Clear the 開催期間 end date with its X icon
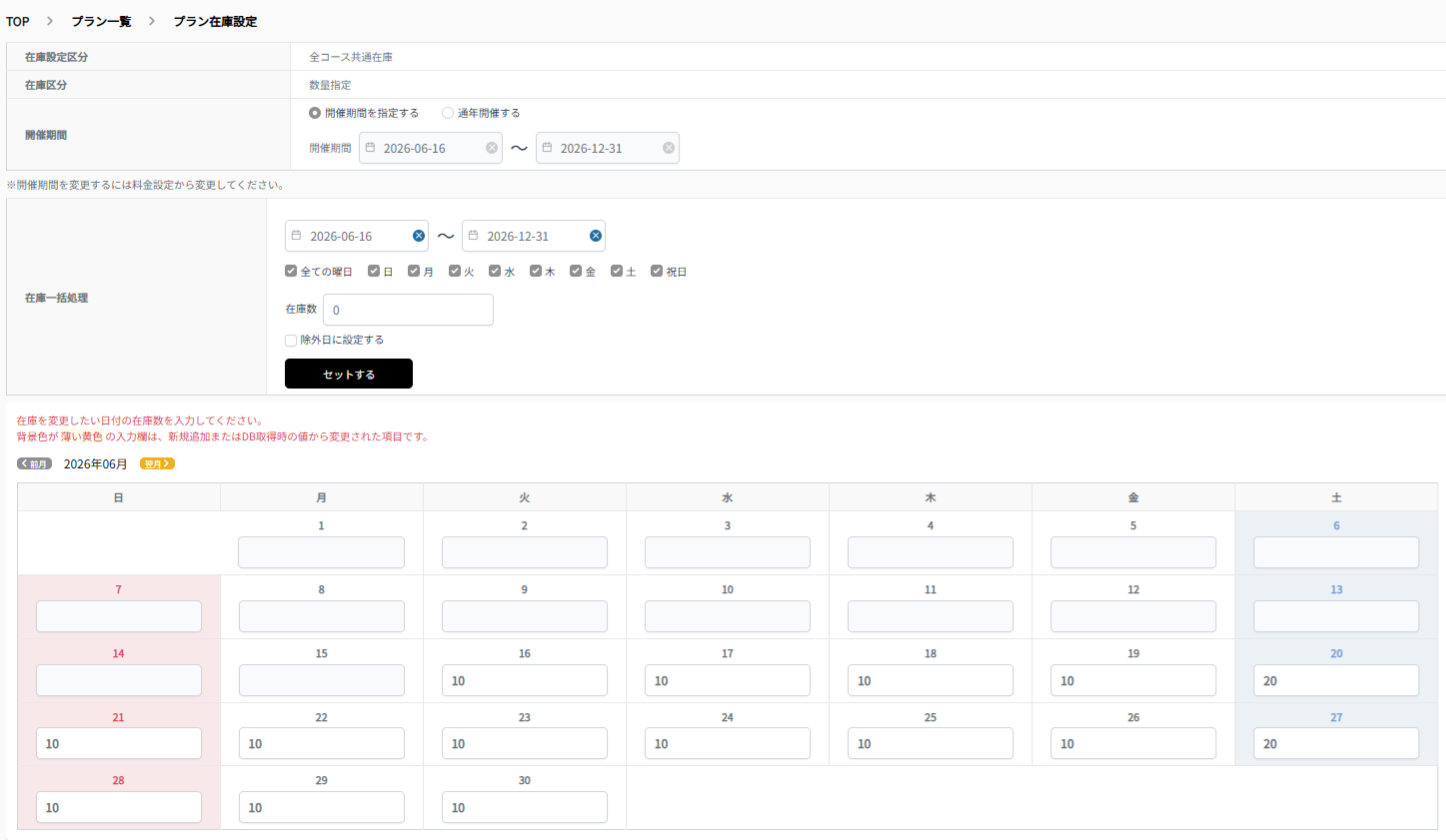1446x840 pixels. point(668,148)
